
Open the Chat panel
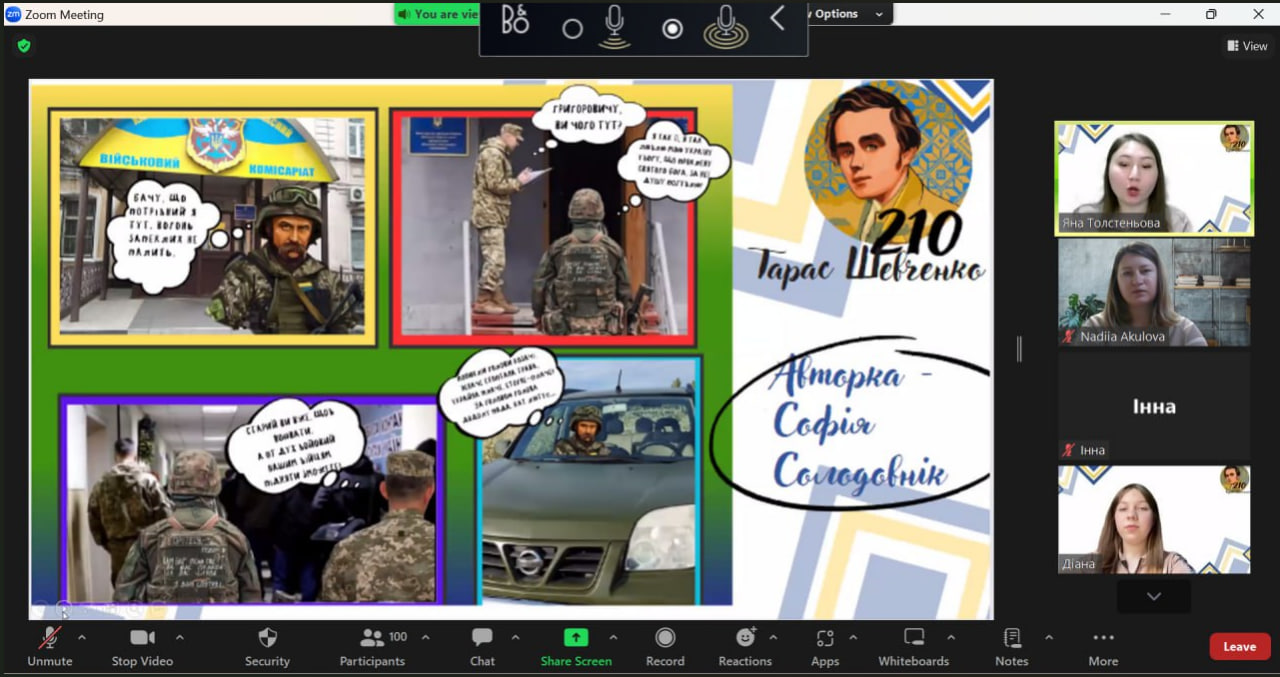482,647
